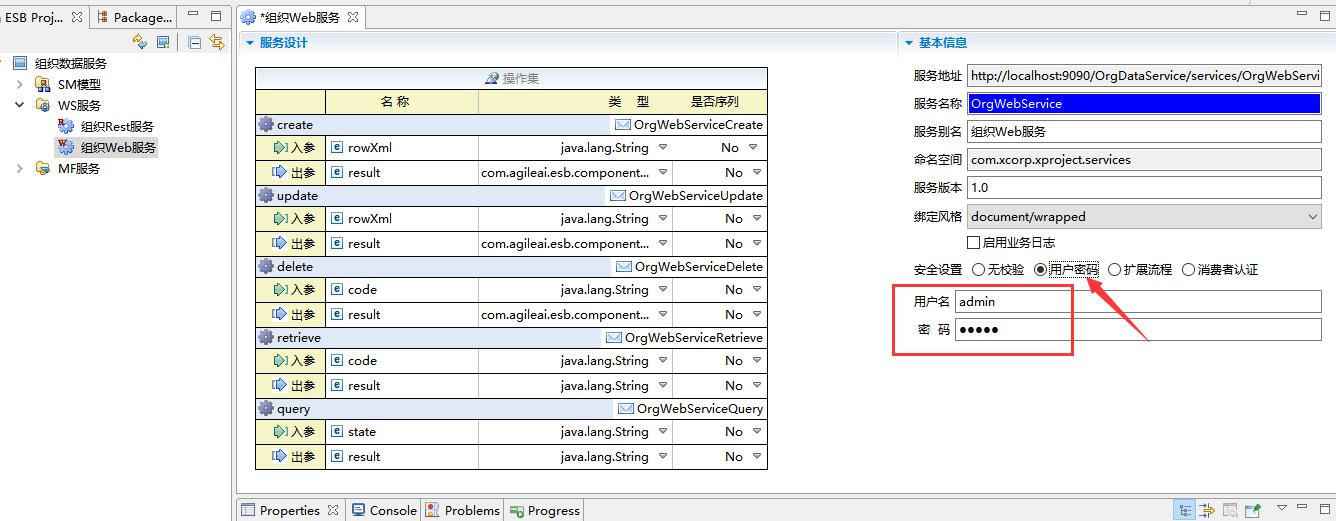
Task: Click the 服务别名 field
Action: pos(1144,132)
